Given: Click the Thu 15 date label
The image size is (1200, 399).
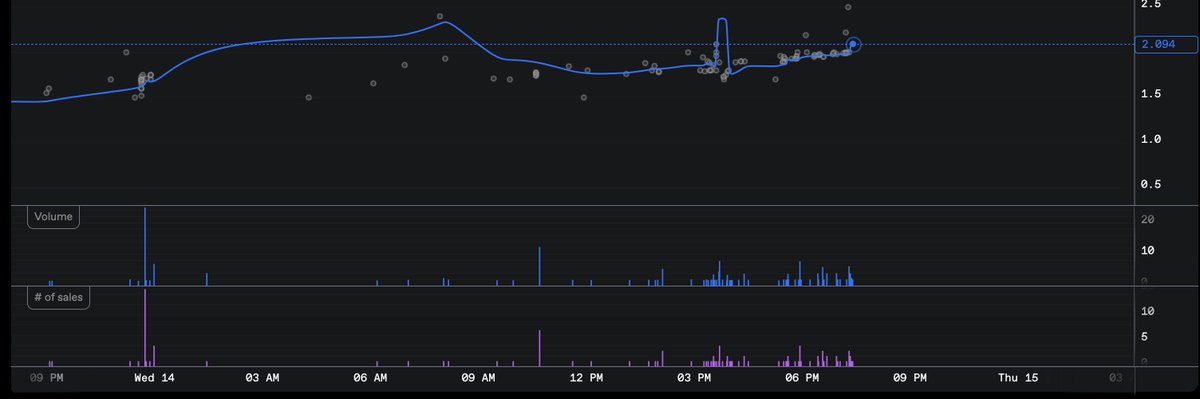Looking at the screenshot, I should click(x=1018, y=378).
